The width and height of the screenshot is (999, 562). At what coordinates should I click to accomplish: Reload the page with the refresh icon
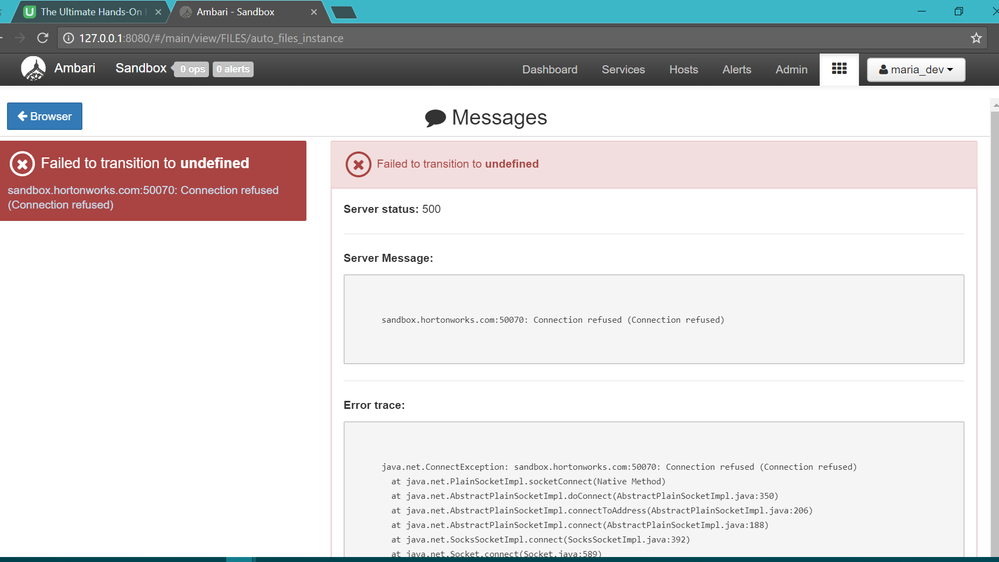tap(43, 38)
